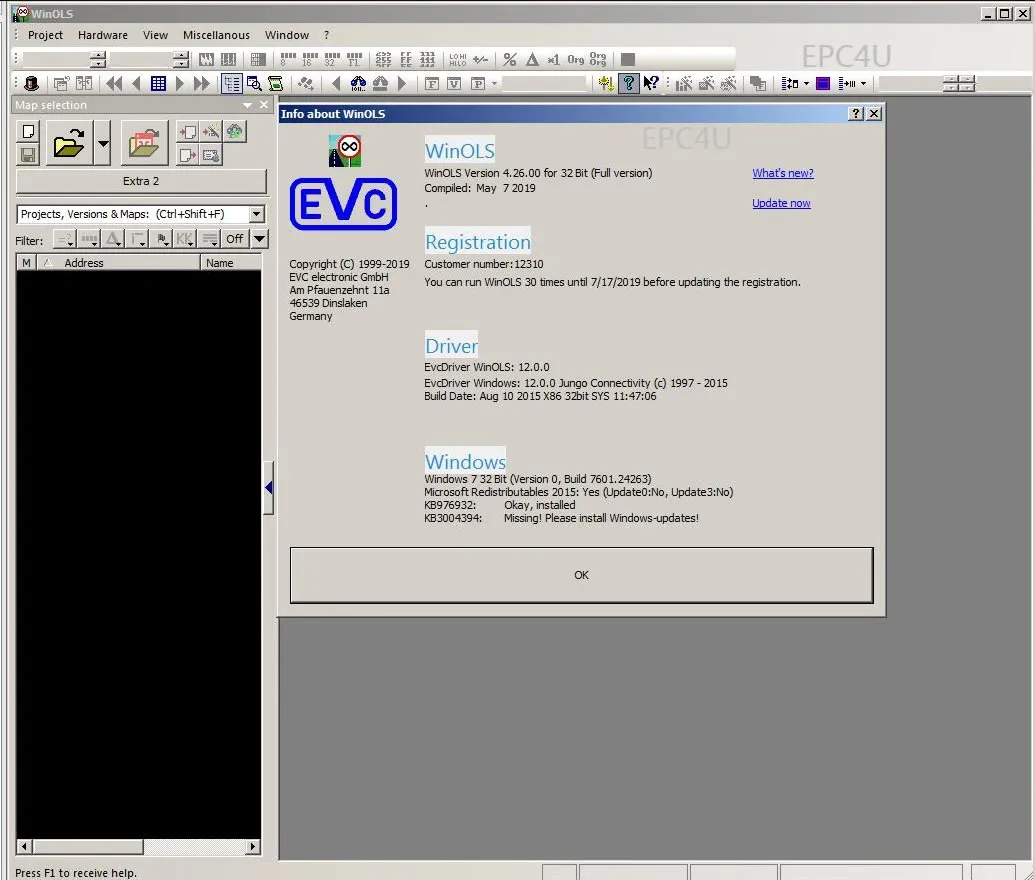The height and width of the screenshot is (880, 1035).
Task: Jump to first map with double left arrows
Action: tap(114, 84)
